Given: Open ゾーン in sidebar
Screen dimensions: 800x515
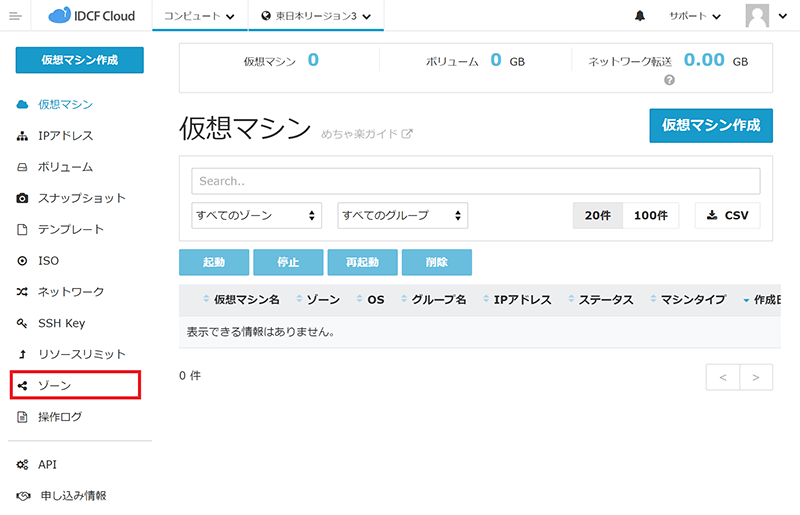Looking at the screenshot, I should point(54,385).
